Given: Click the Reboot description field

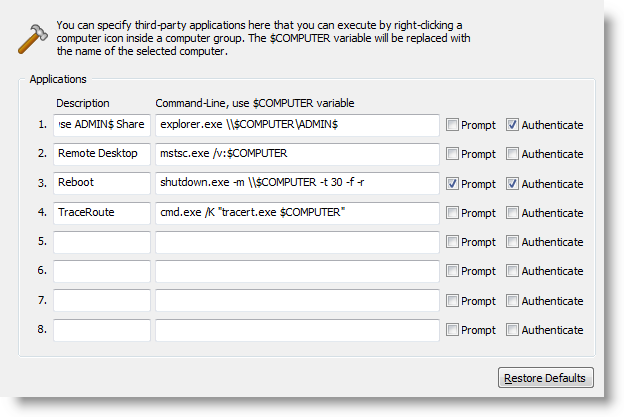Looking at the screenshot, I should pos(102,183).
